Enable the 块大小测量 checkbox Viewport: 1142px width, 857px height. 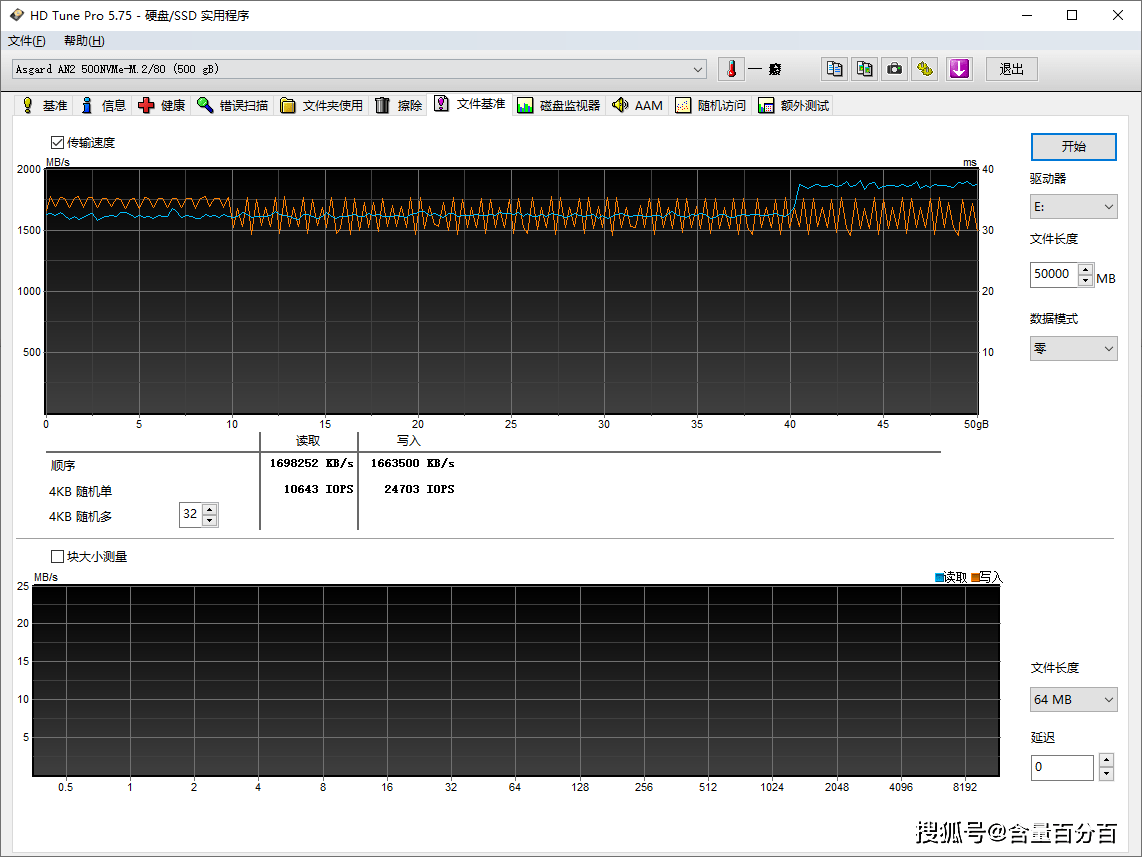pyautogui.click(x=57, y=556)
